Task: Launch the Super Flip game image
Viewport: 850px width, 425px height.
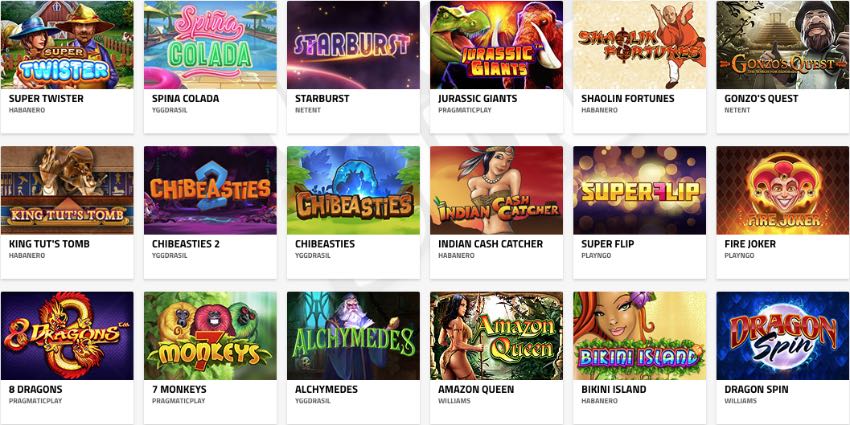Action: pos(640,190)
